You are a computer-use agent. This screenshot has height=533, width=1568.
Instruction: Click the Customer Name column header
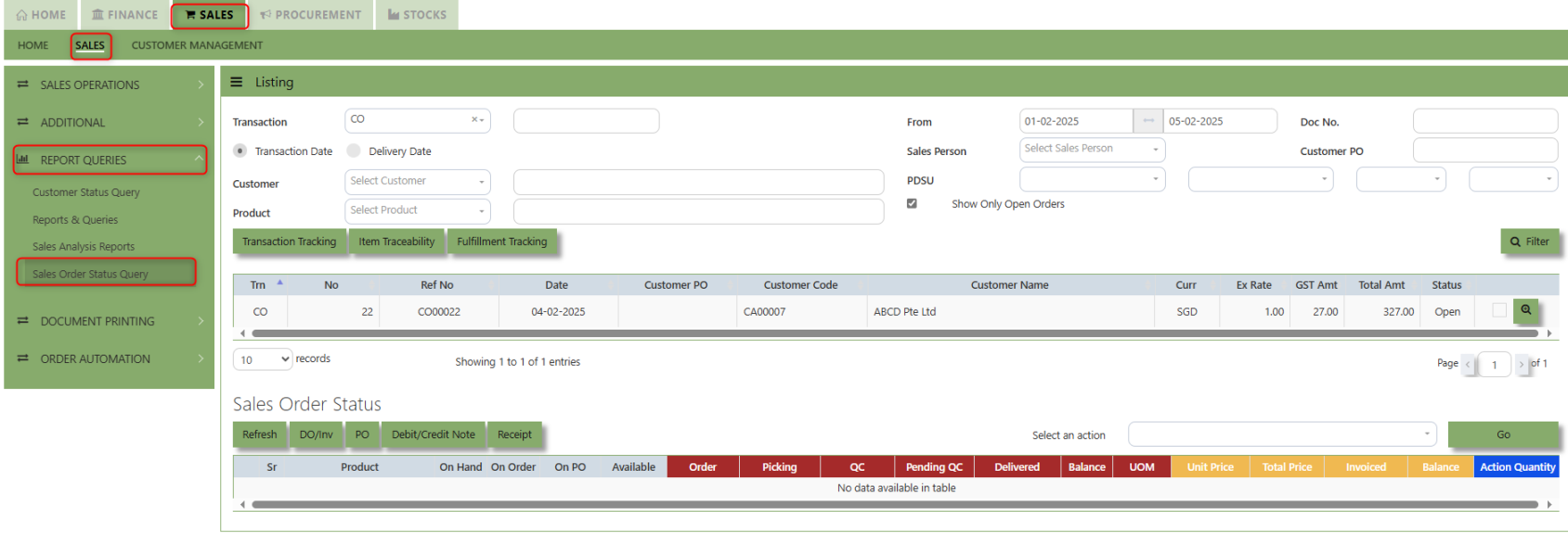[1009, 285]
